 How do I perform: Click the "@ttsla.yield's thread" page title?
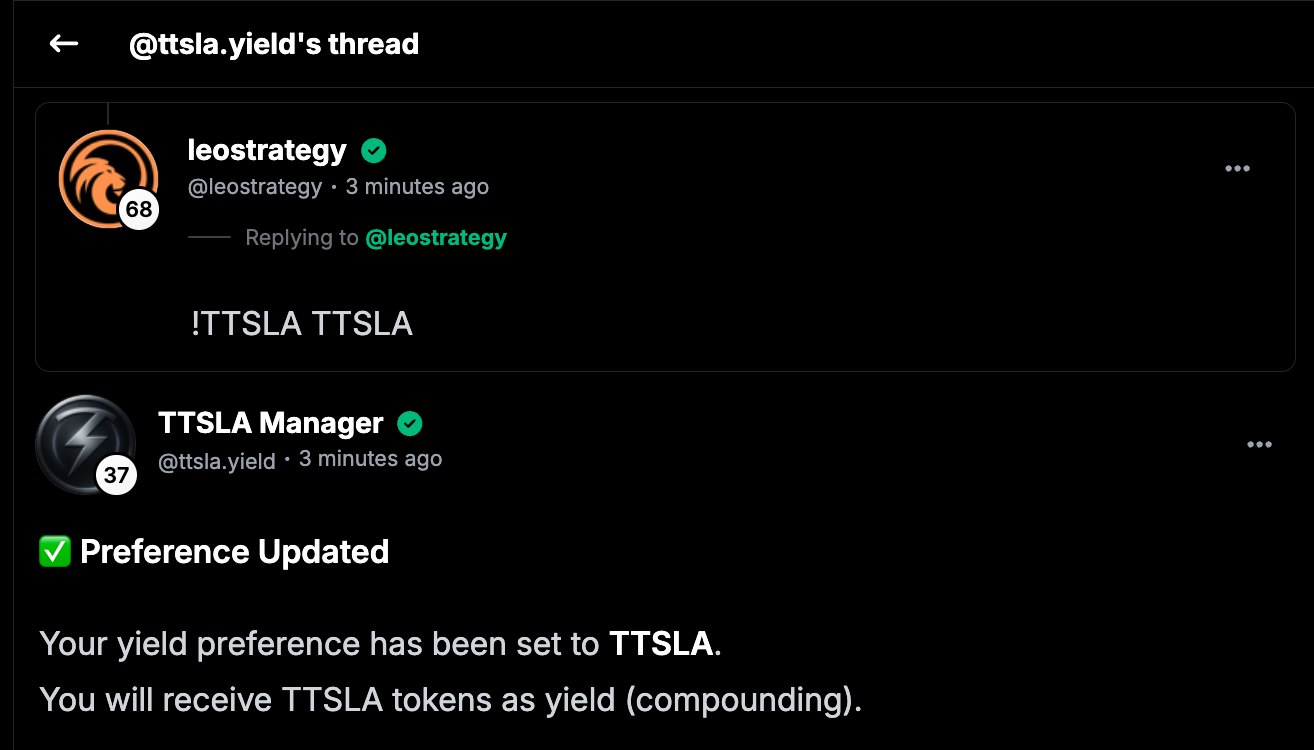point(273,44)
